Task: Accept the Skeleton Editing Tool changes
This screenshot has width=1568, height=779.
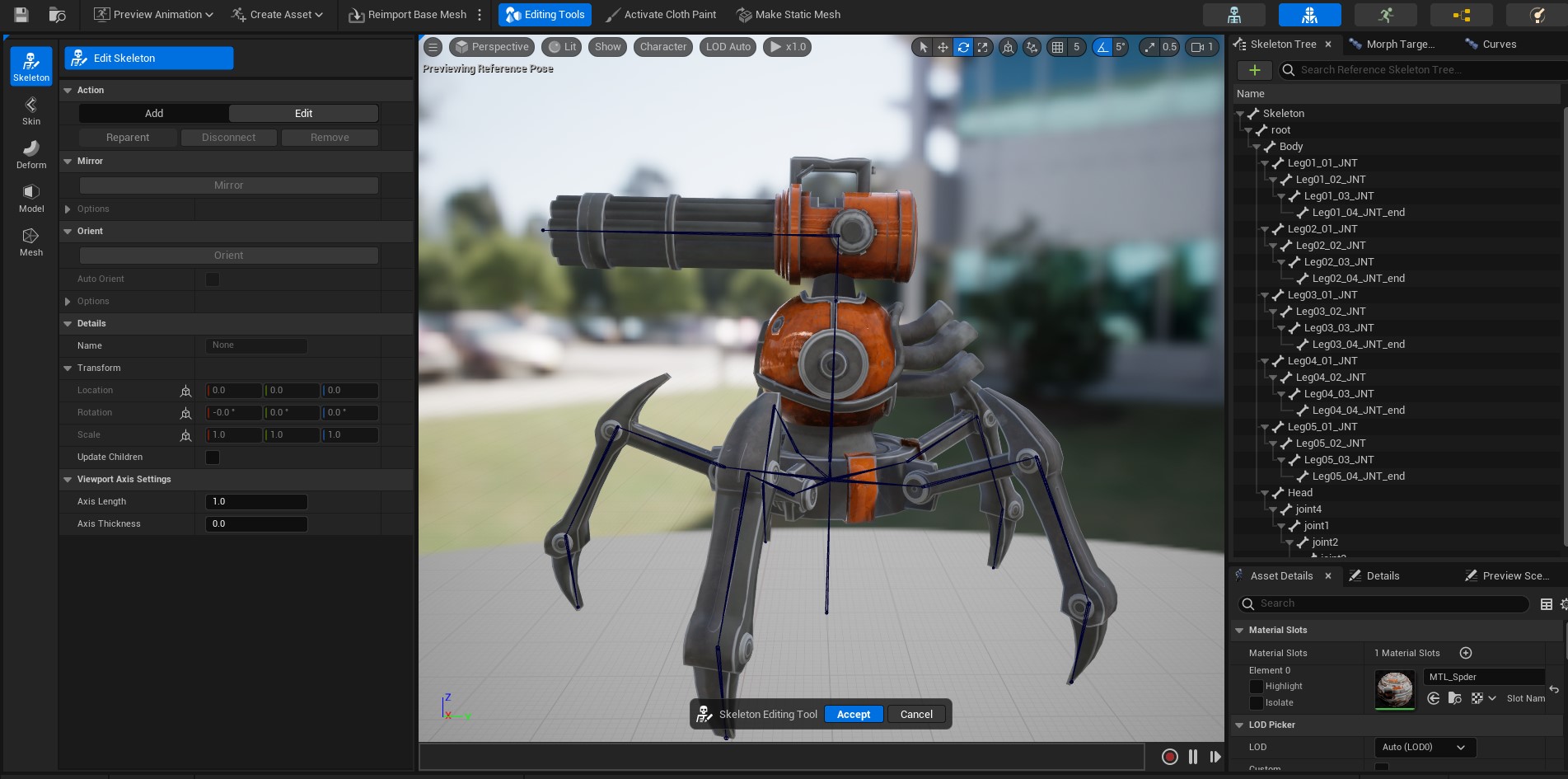Action: coord(853,715)
